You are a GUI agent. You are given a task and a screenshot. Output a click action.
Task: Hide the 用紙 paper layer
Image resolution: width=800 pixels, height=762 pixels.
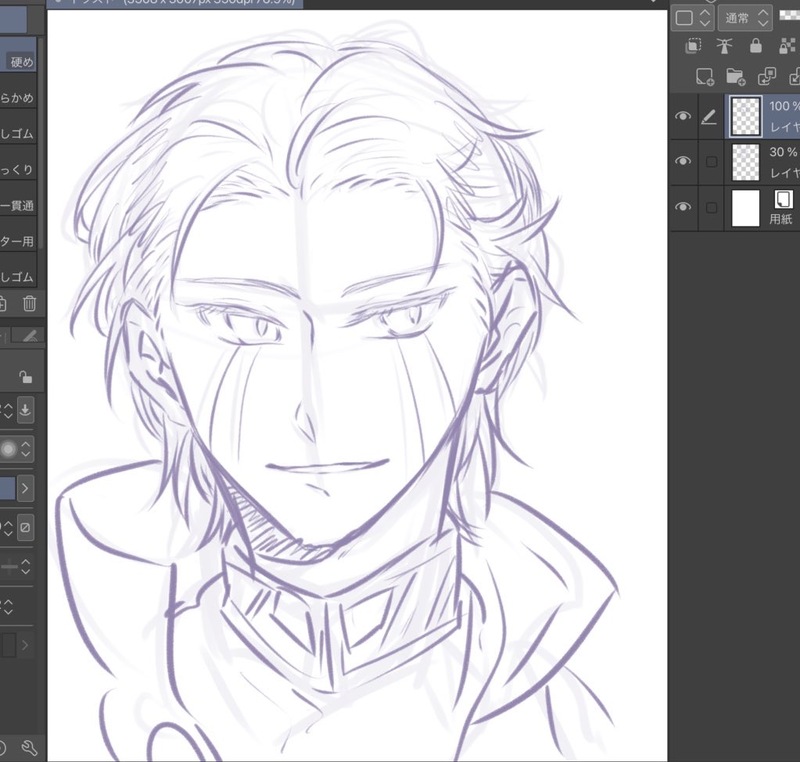(683, 207)
